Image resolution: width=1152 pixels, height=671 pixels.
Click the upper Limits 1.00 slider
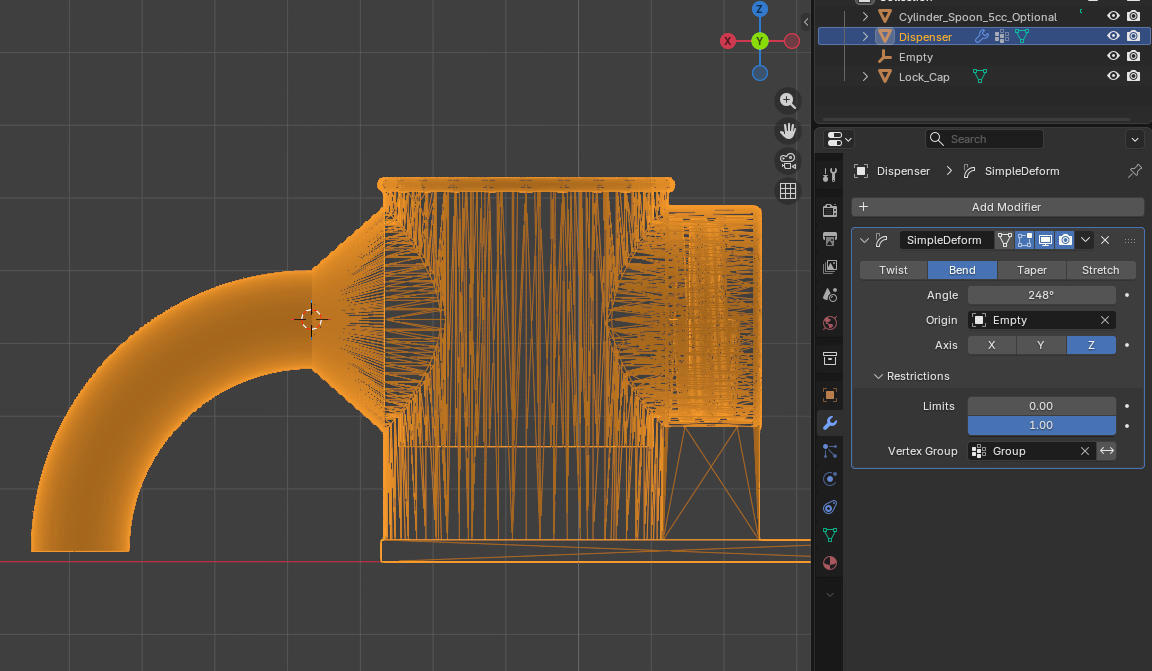[x=1041, y=425]
